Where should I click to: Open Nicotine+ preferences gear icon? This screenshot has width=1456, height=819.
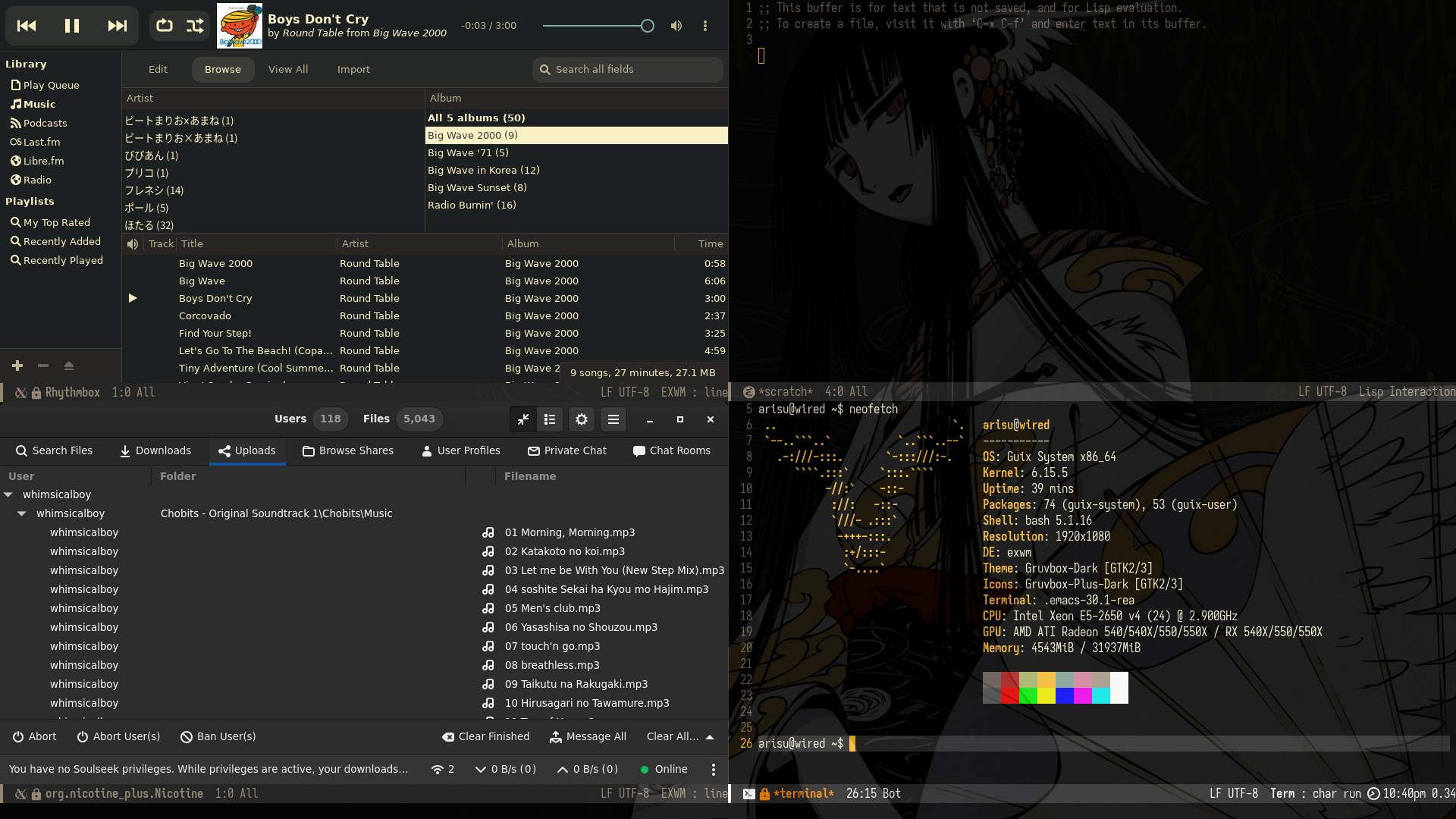click(582, 419)
